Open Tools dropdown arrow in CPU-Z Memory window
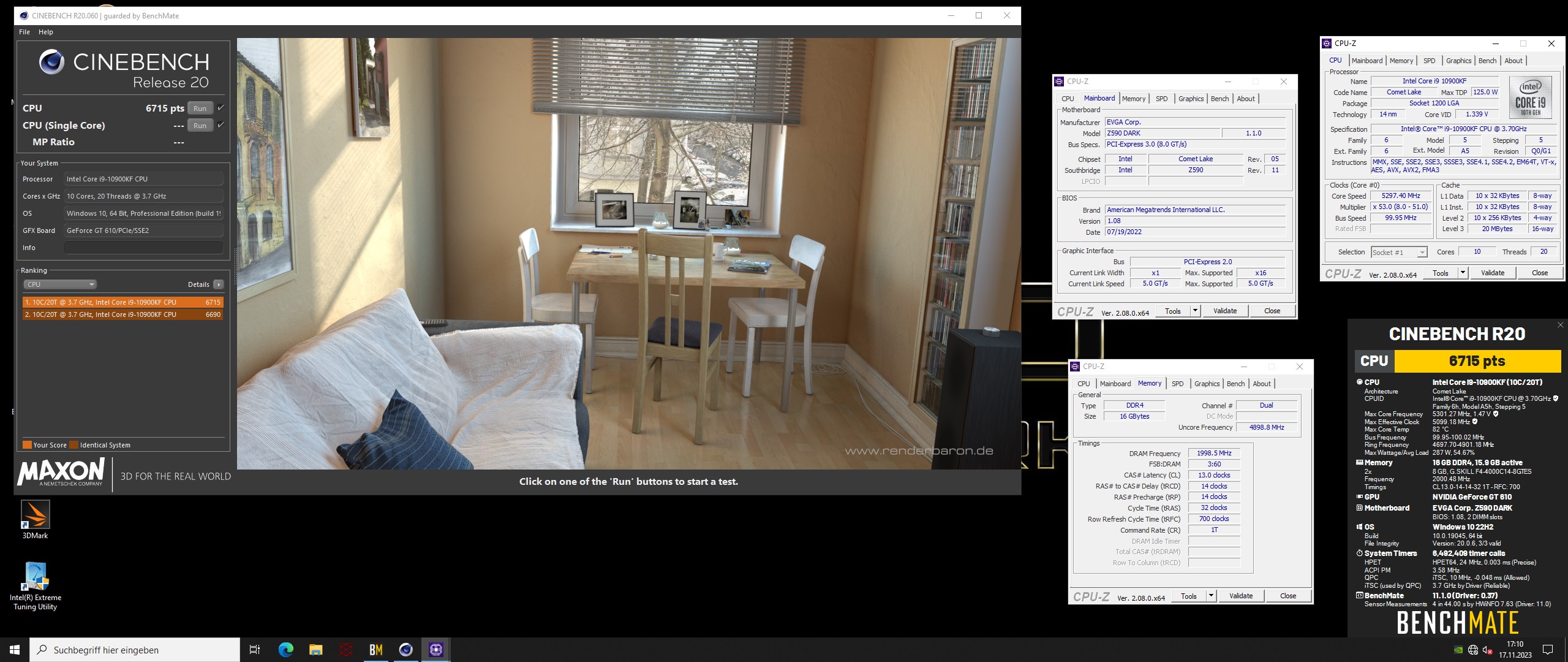 pyautogui.click(x=1210, y=596)
